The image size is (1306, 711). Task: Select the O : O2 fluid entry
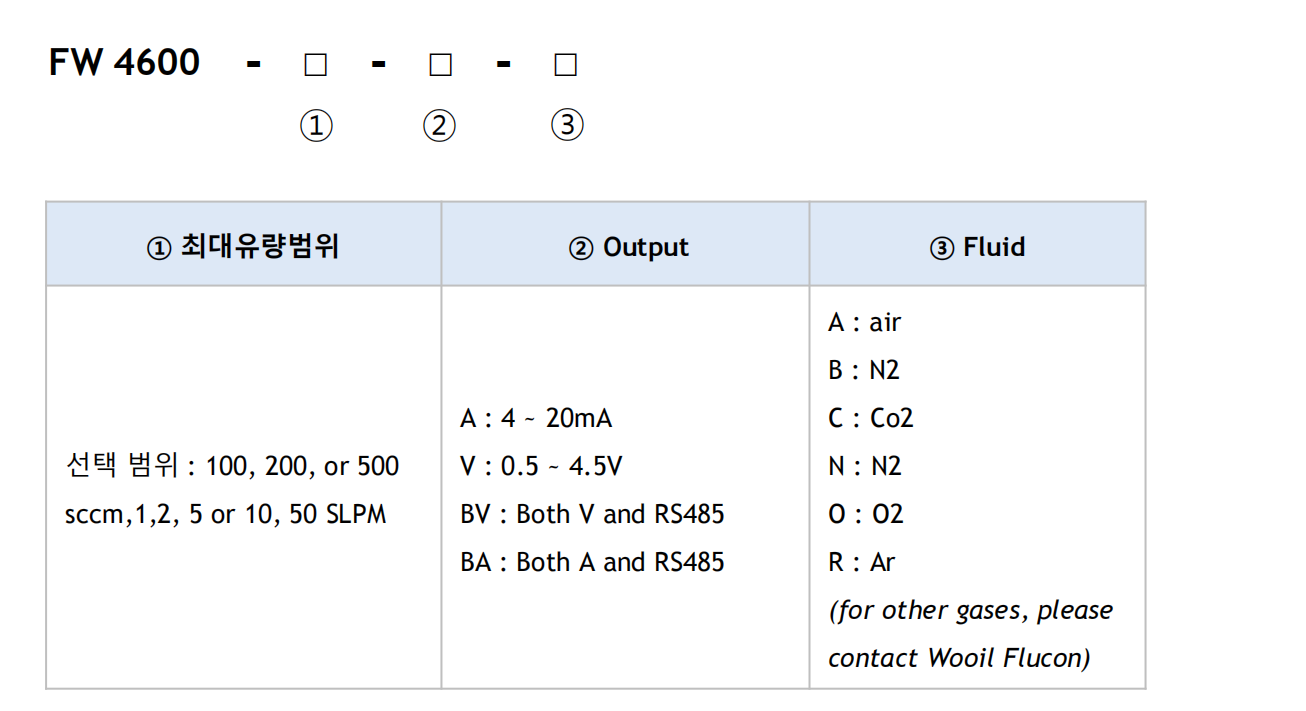pos(866,514)
